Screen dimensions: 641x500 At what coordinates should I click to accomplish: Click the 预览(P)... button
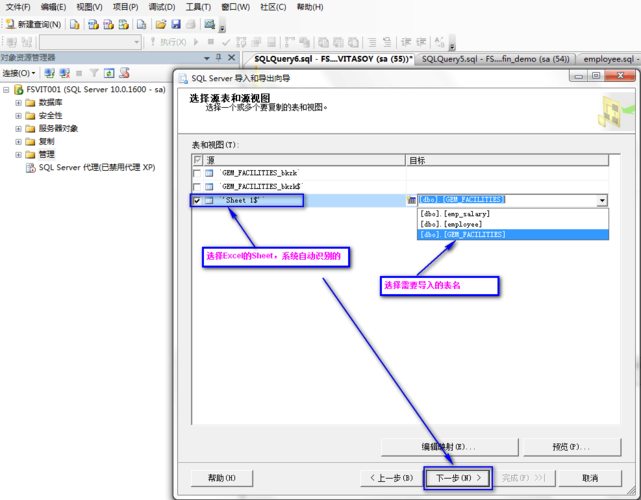click(572, 447)
